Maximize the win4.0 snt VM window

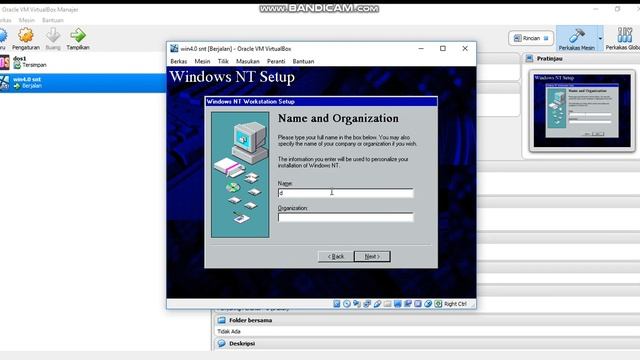[443, 49]
